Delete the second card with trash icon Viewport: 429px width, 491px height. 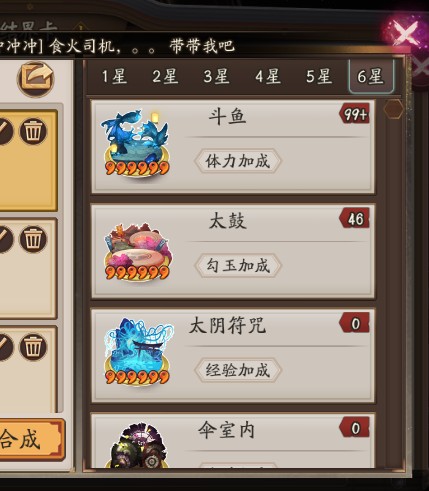pyautogui.click(x=33, y=239)
